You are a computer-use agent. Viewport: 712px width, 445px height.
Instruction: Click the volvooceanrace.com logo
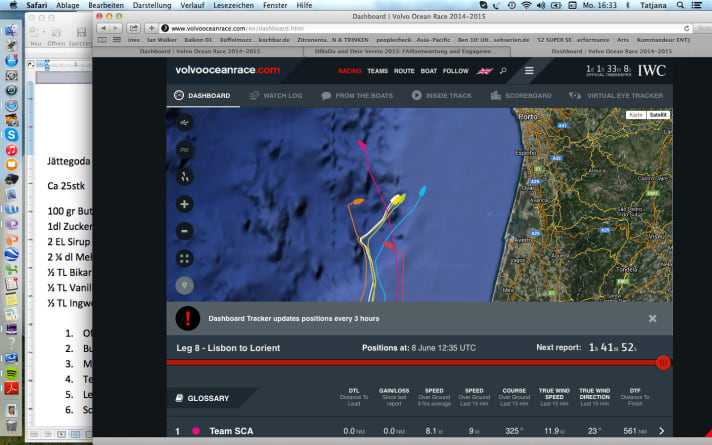pos(227,70)
